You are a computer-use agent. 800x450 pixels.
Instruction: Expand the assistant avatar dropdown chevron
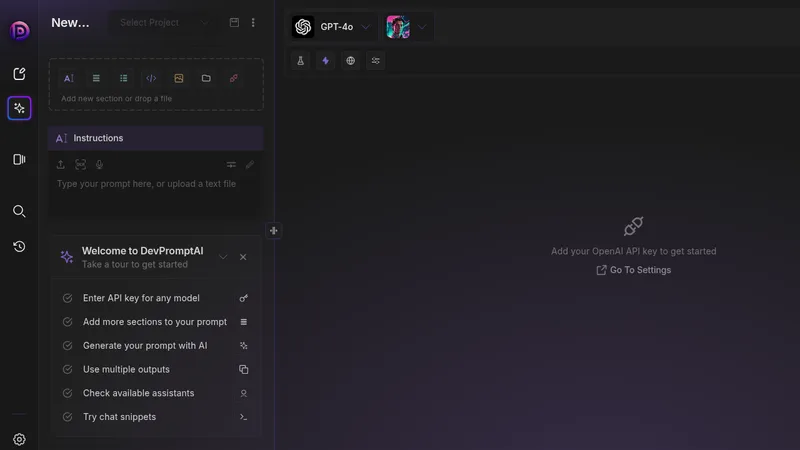[422, 27]
